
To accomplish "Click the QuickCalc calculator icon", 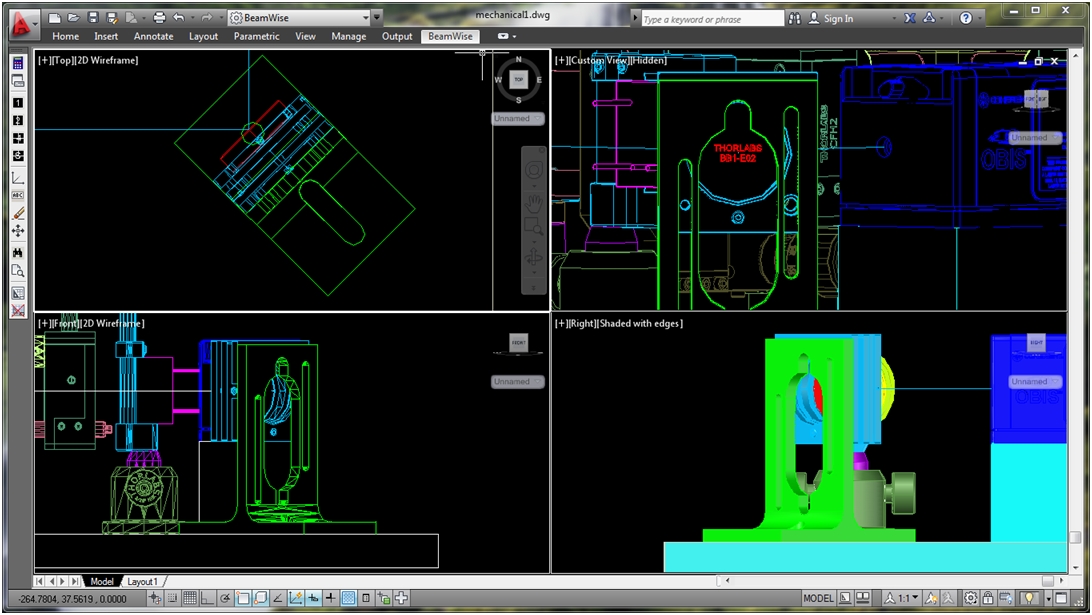I will (17, 64).
